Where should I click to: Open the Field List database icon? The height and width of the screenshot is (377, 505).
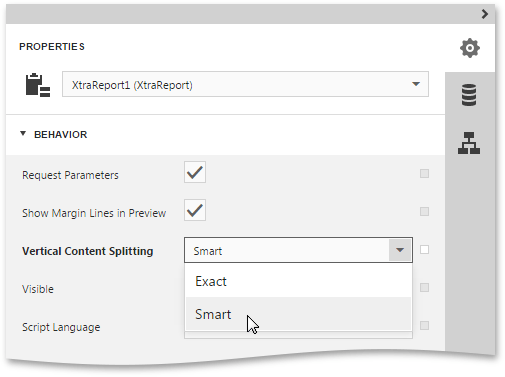tap(469, 95)
